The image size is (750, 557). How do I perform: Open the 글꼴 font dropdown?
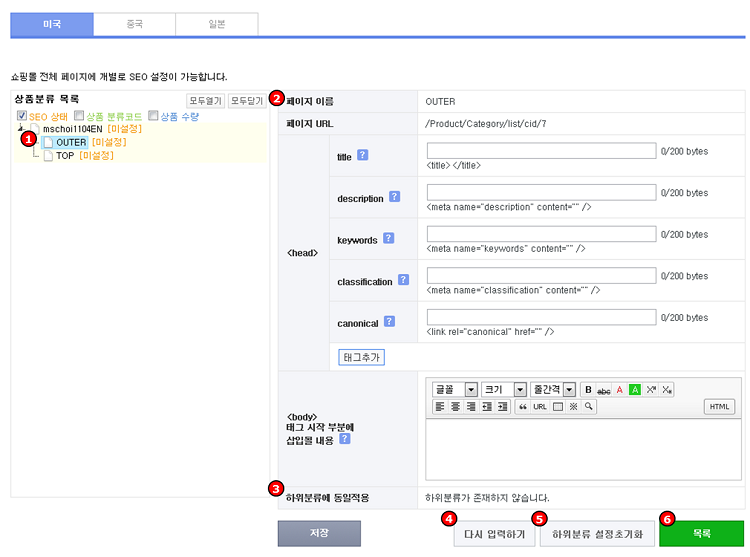click(471, 389)
